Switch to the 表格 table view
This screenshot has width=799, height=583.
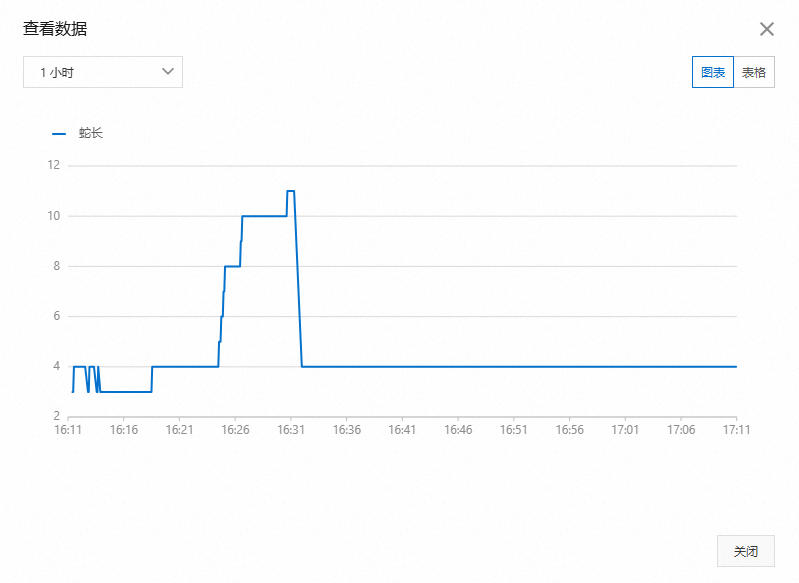pyautogui.click(x=754, y=72)
